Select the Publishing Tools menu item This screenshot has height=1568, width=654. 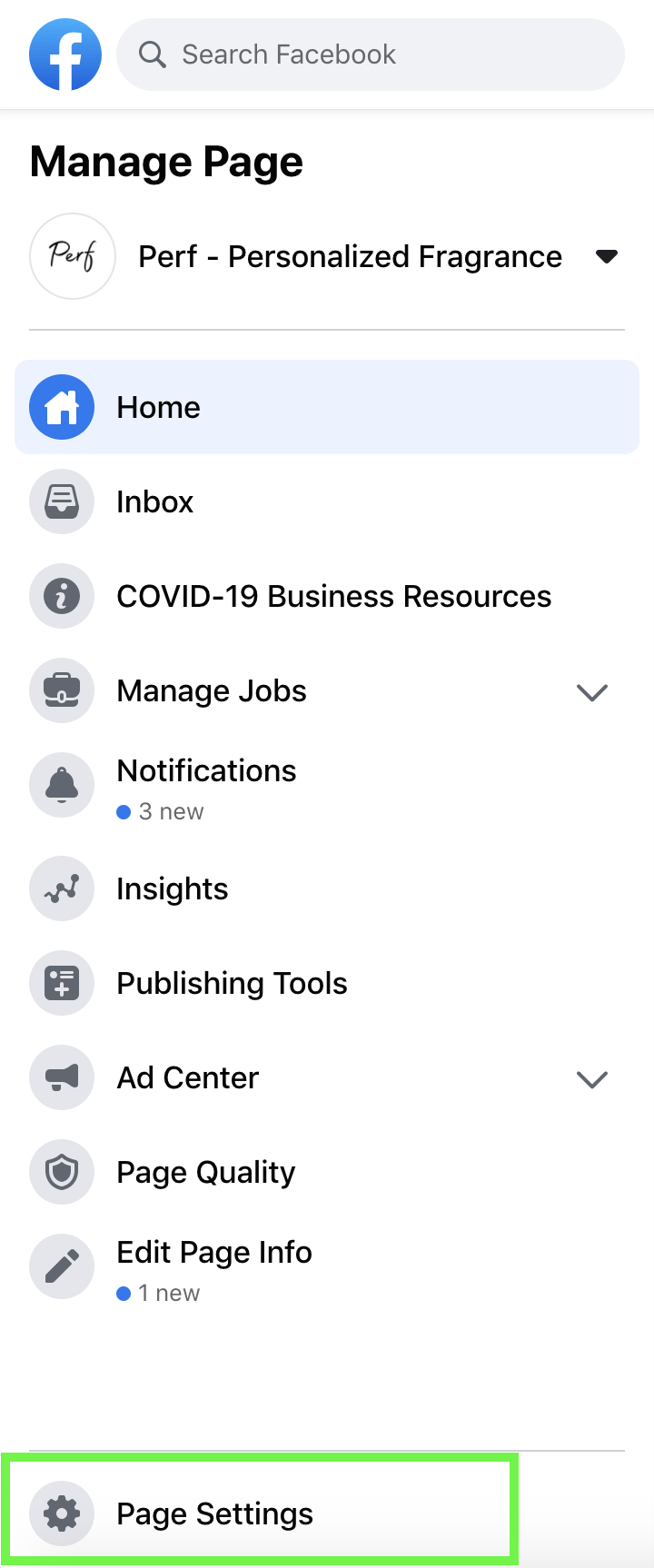[327, 983]
